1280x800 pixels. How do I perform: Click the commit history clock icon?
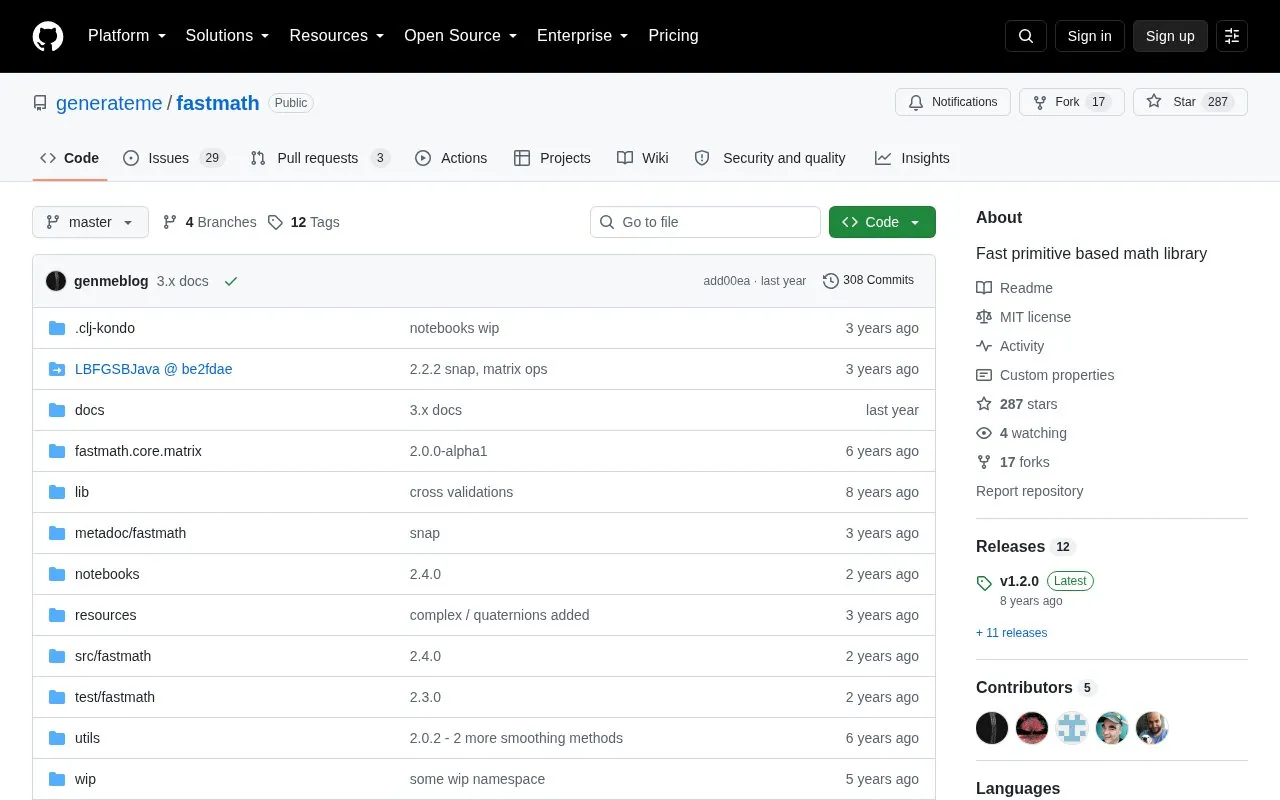pos(831,281)
